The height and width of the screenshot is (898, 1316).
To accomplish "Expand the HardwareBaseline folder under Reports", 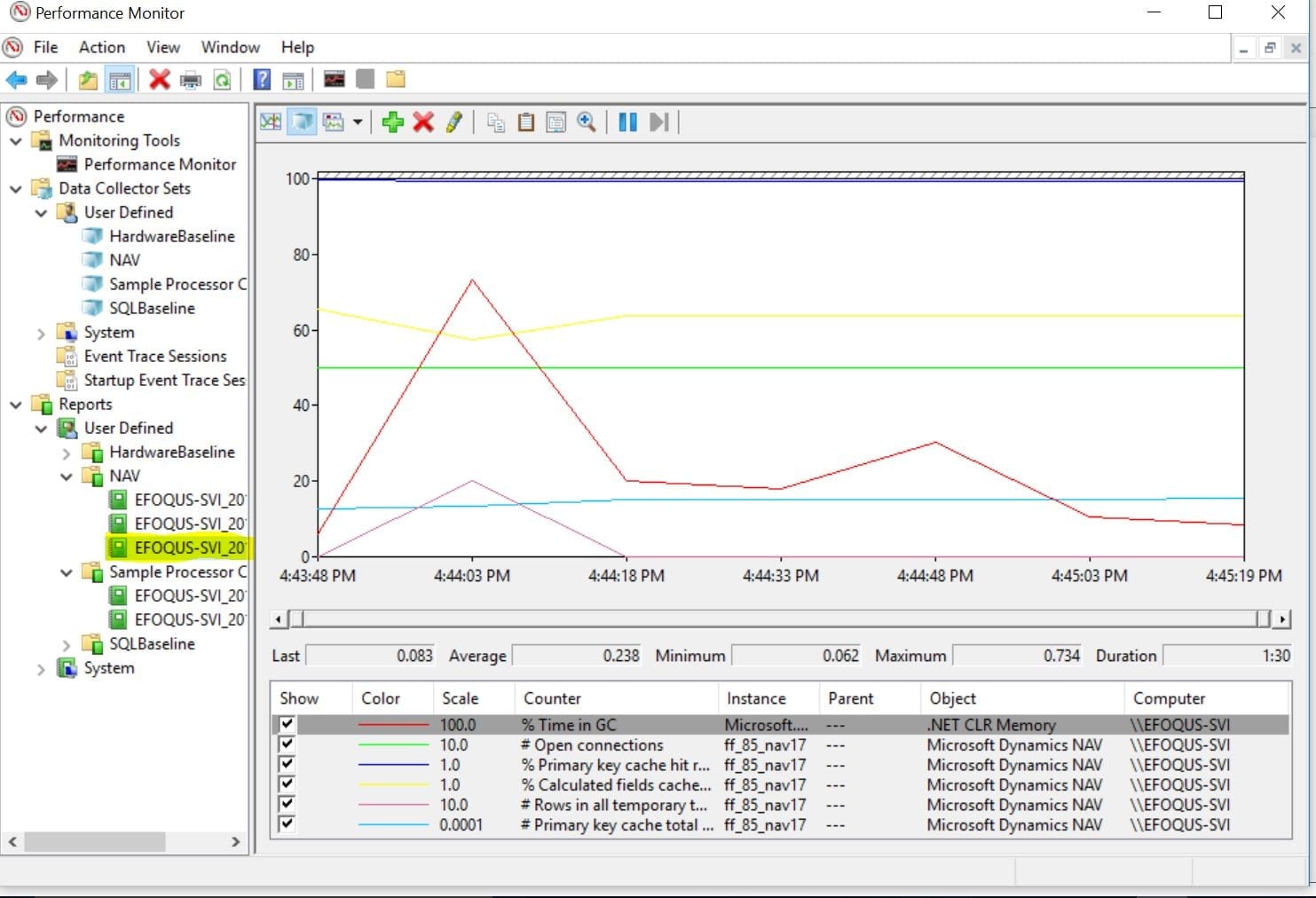I will click(x=67, y=453).
